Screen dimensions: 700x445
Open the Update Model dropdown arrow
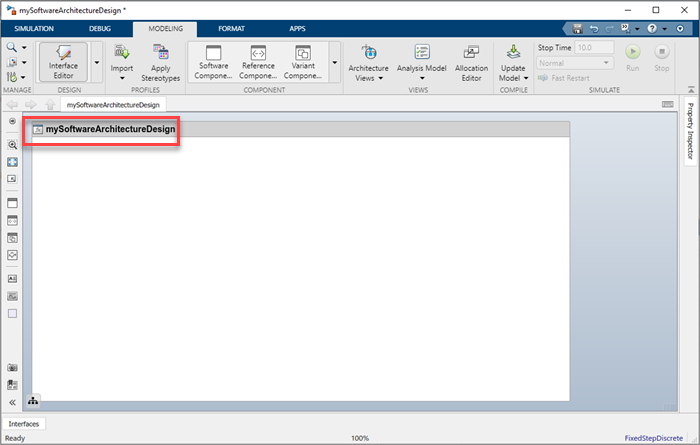point(526,78)
